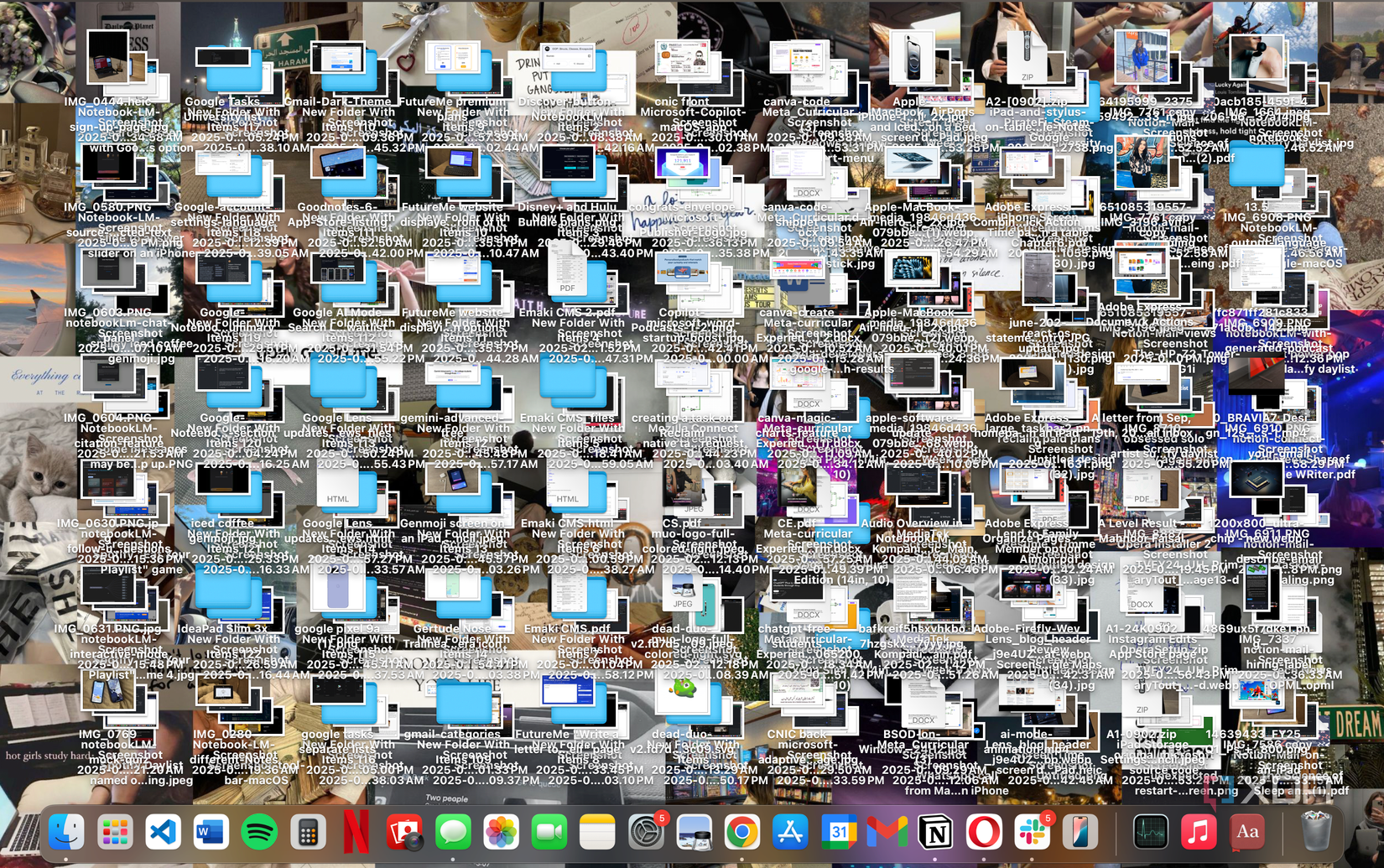Start FaceTime from the dock

click(549, 832)
